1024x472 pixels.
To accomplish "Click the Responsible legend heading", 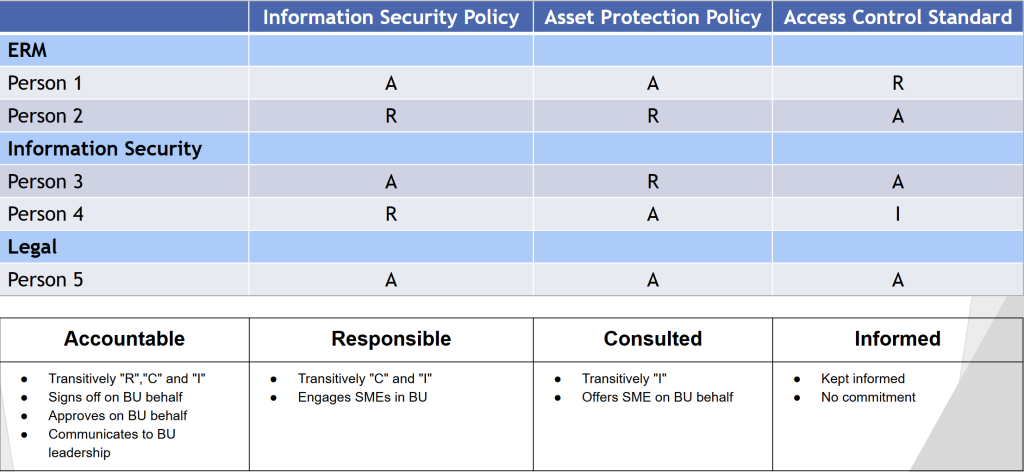I will [390, 339].
